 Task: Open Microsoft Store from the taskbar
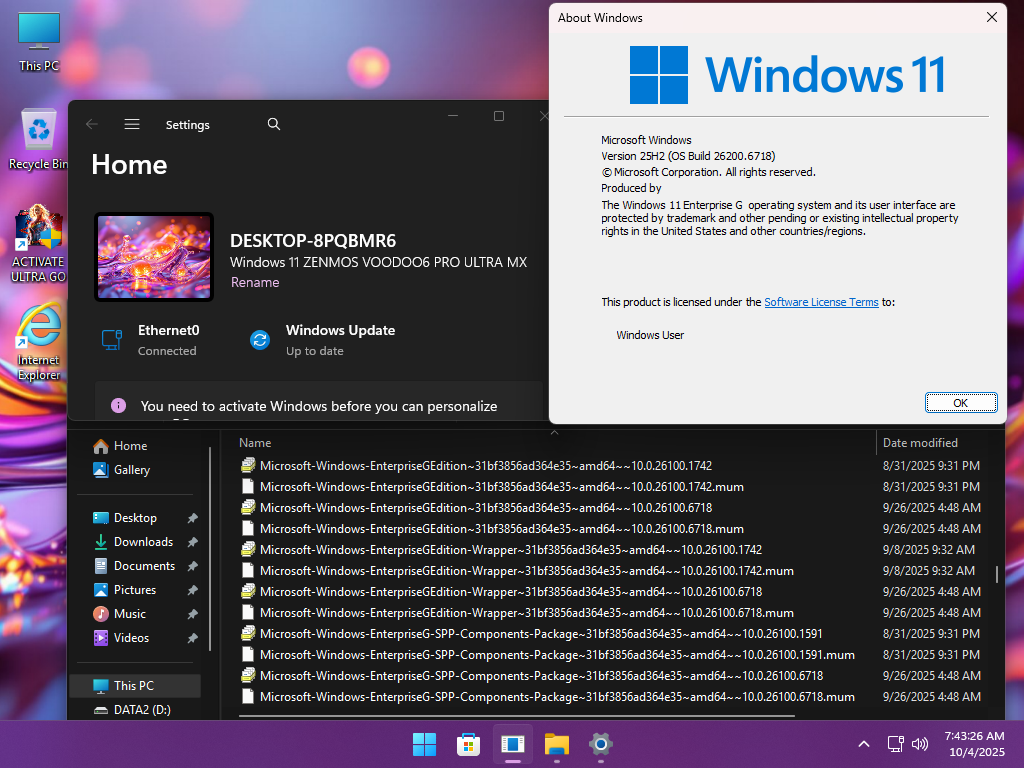tap(468, 744)
